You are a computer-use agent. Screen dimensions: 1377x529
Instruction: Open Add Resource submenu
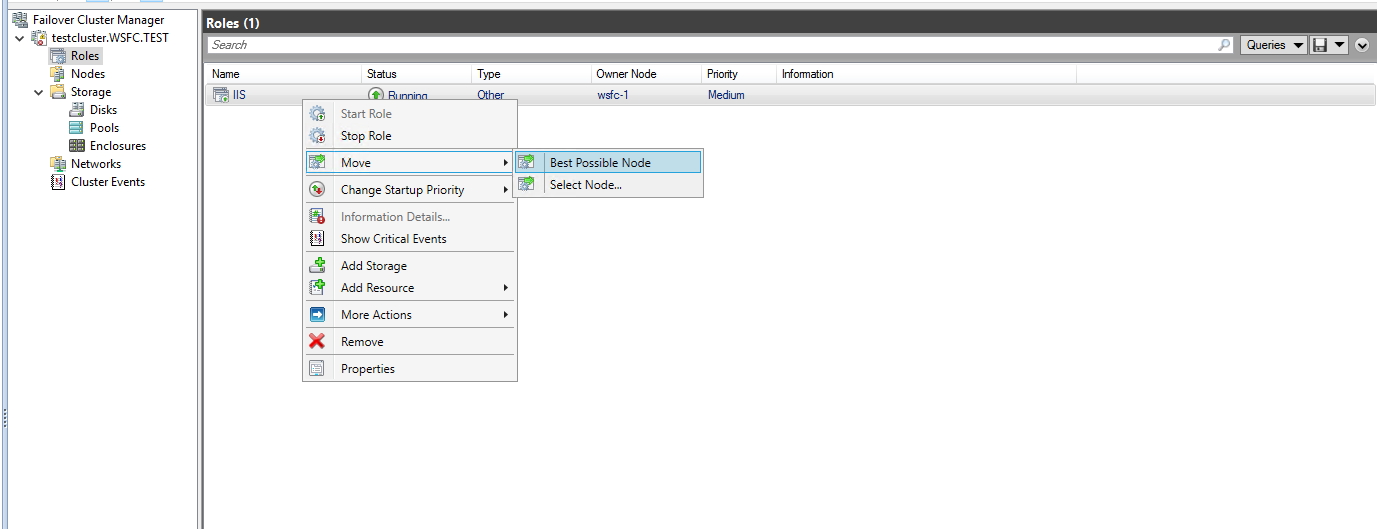tap(377, 288)
